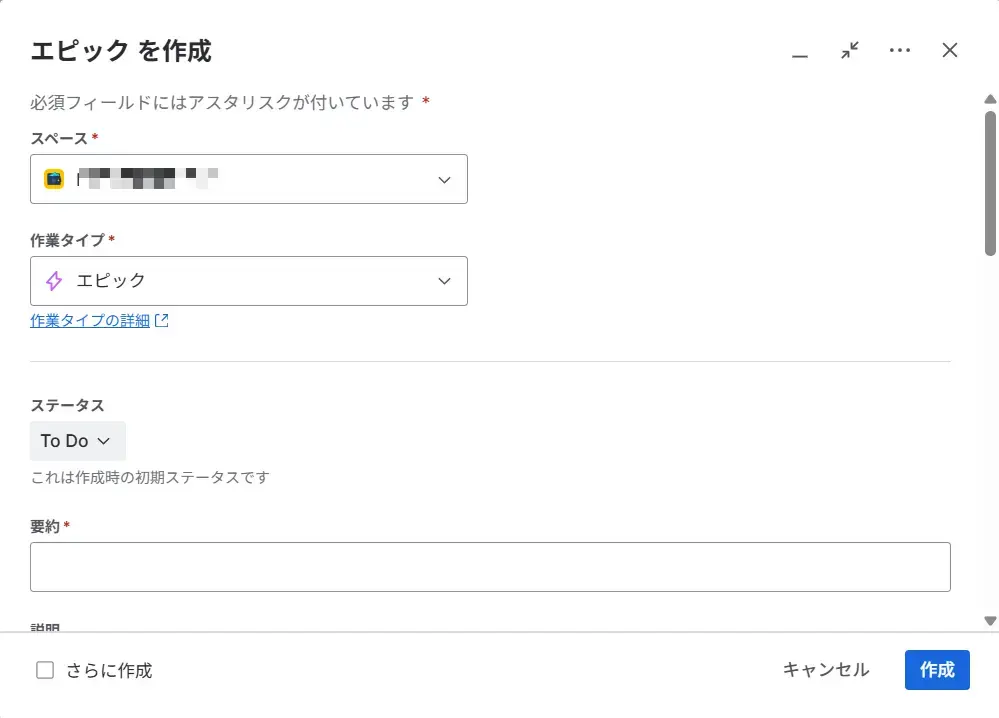
Task: Click the project avatar icon in the Space field
Action: [52, 179]
